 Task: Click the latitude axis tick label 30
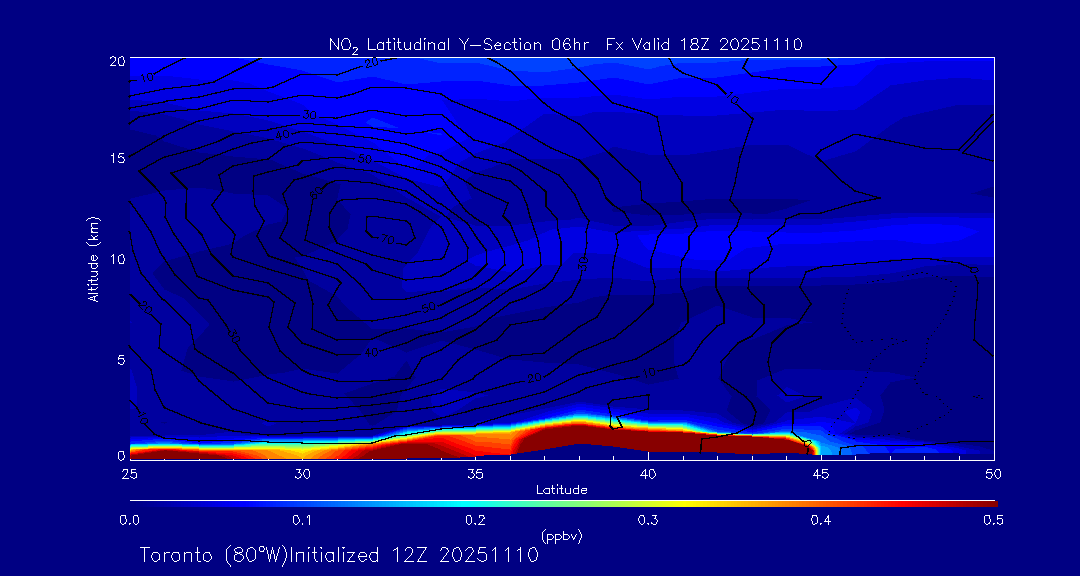pos(302,474)
